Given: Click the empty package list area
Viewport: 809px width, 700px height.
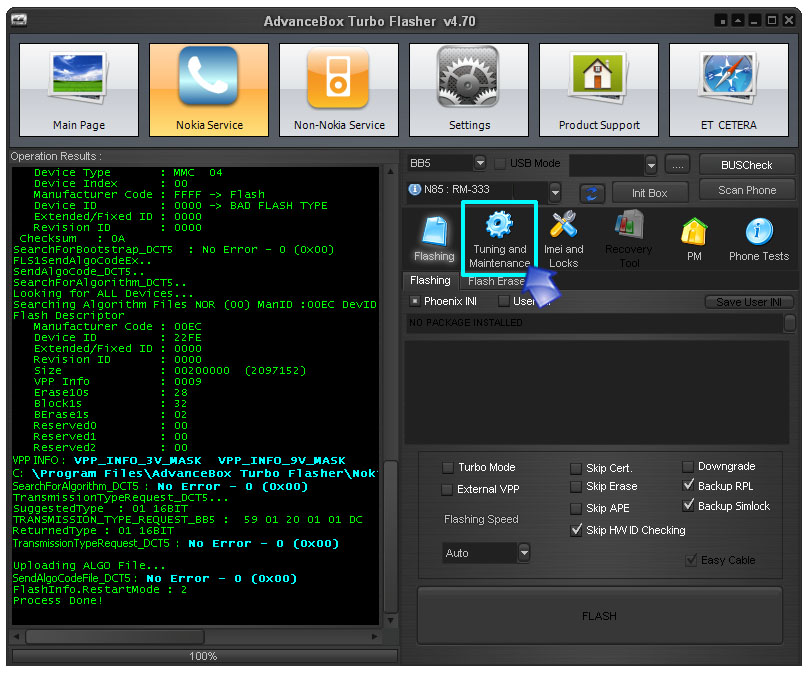Looking at the screenshot, I should pos(597,392).
